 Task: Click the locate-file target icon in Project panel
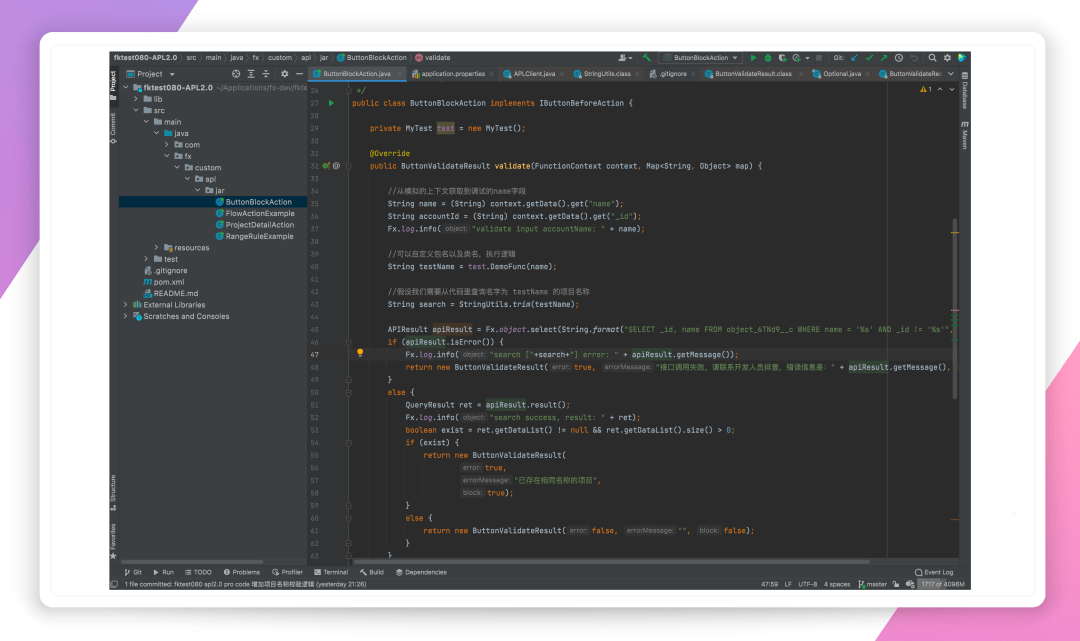coord(236,74)
